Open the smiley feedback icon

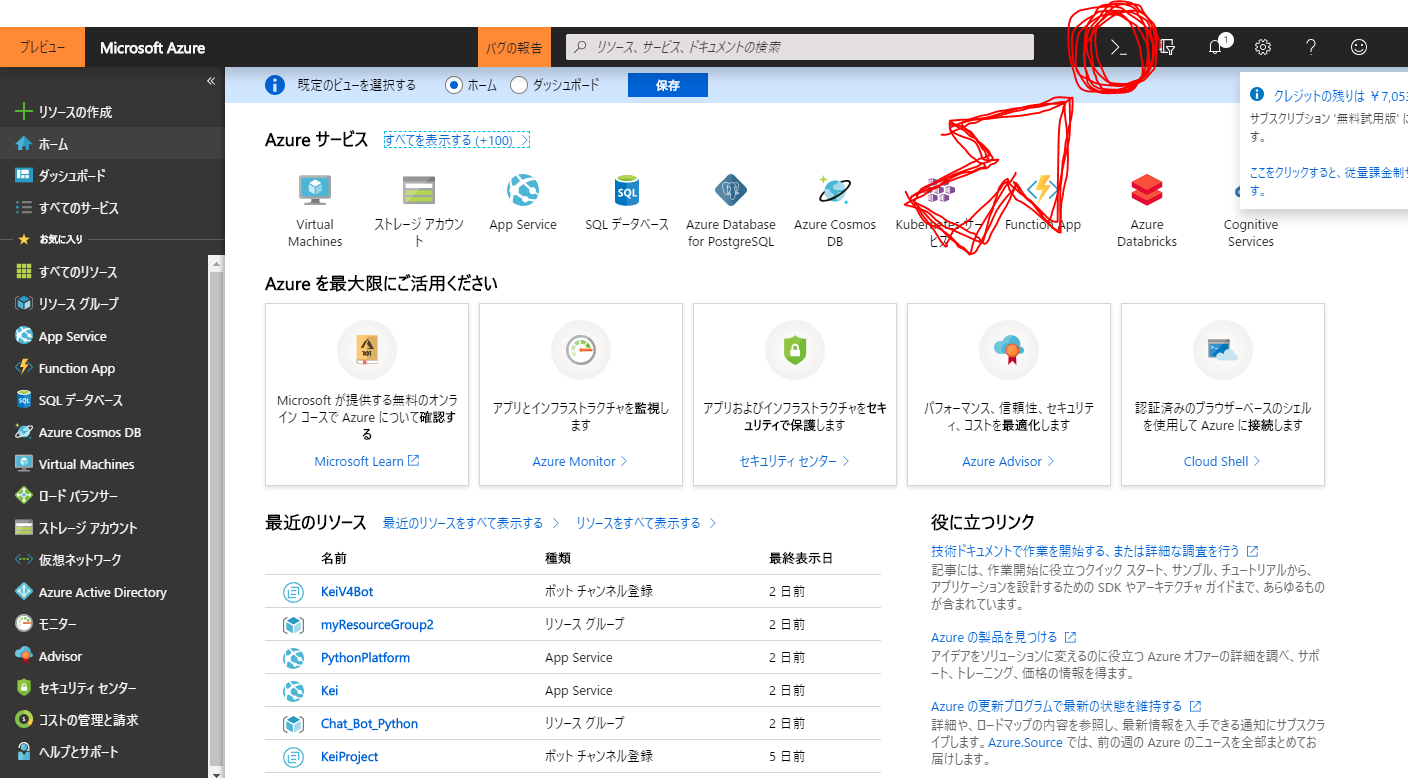pyautogui.click(x=1357, y=46)
